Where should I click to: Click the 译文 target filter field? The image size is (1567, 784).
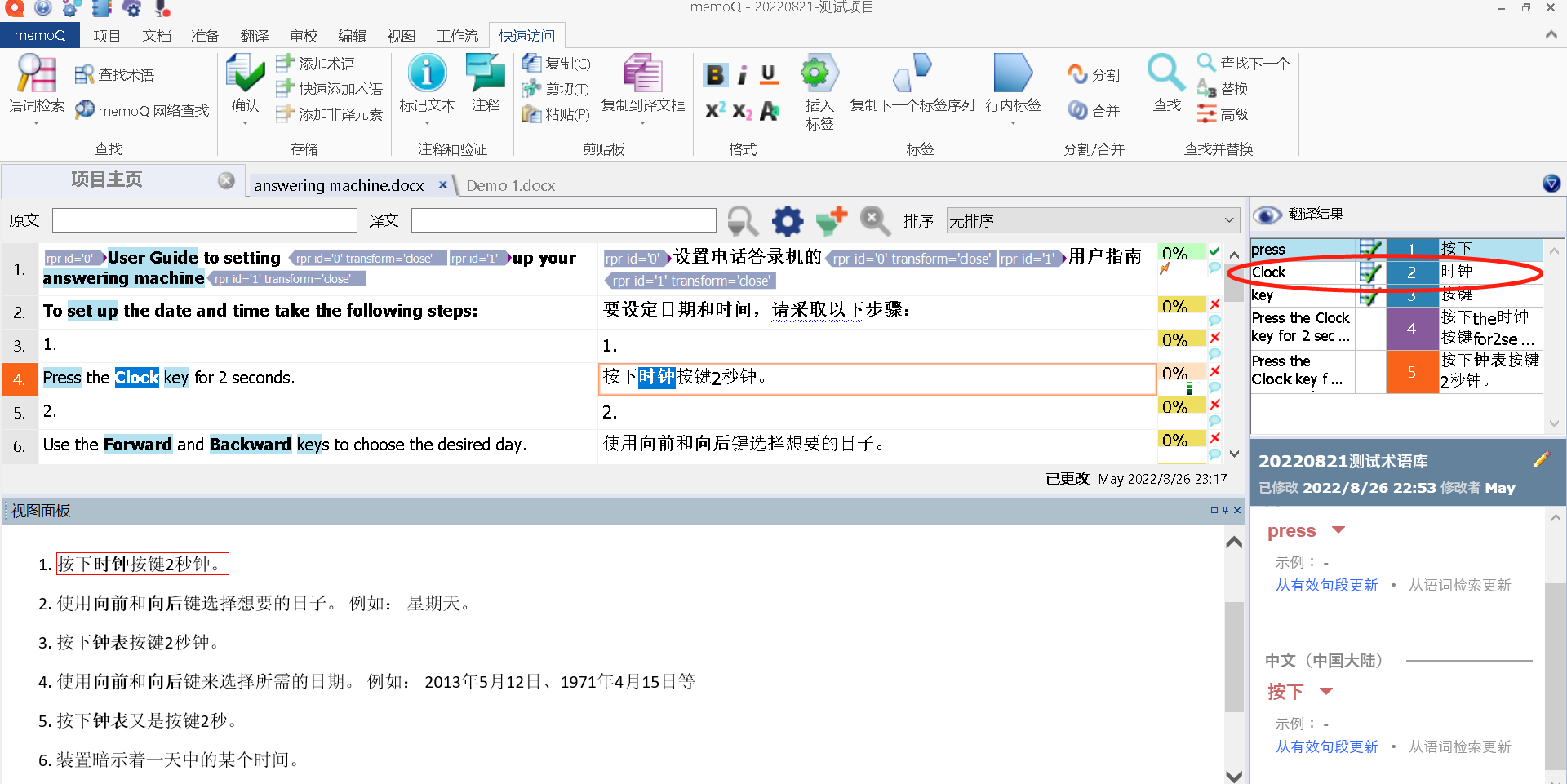[563, 220]
